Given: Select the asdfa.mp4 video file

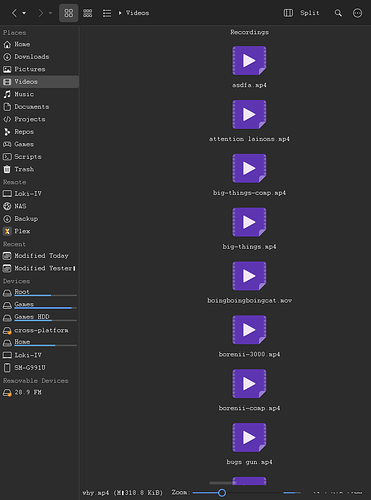Looking at the screenshot, I should tap(249, 67).
